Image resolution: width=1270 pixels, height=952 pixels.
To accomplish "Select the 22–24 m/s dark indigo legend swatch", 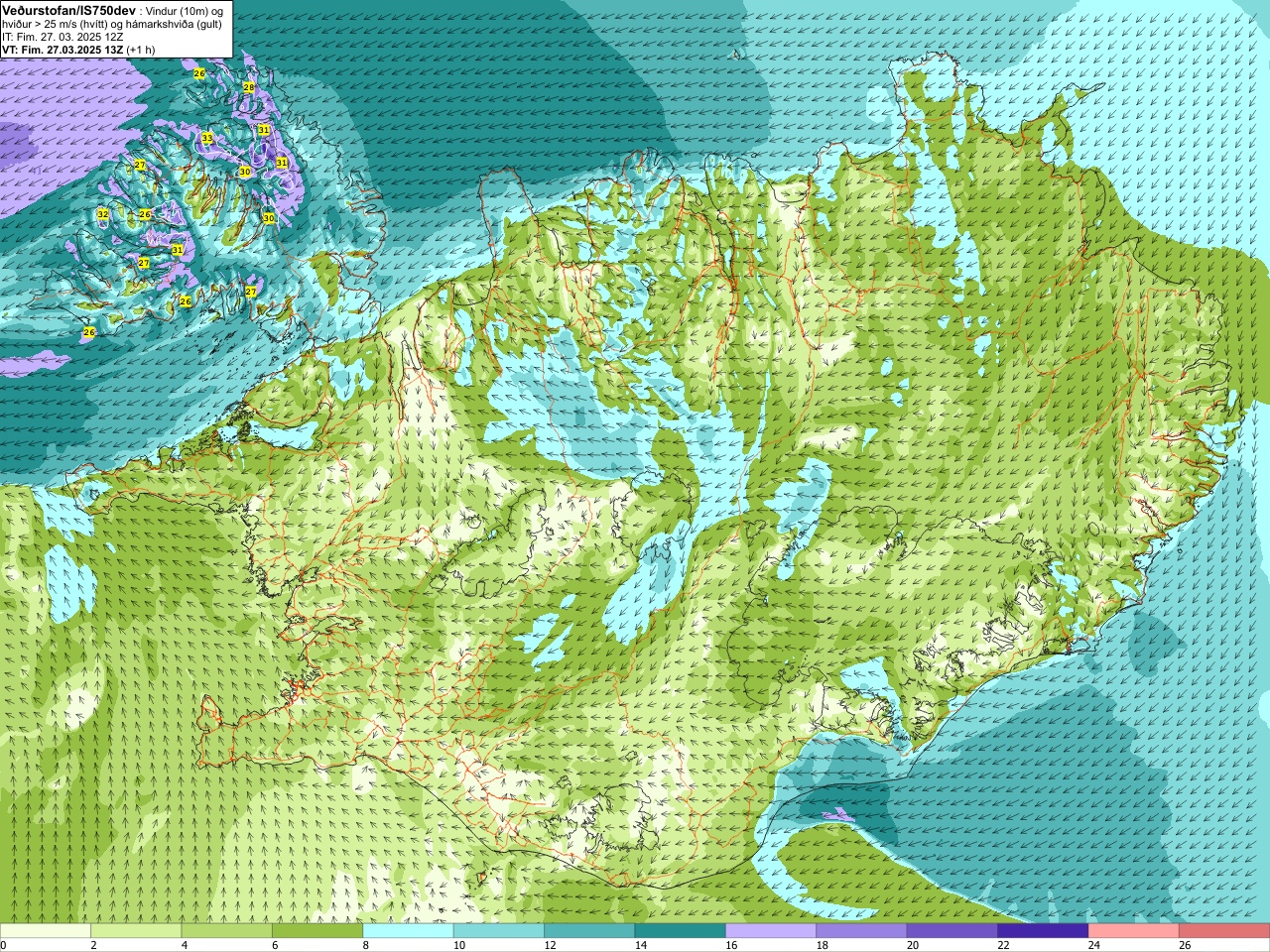I will point(1042,931).
